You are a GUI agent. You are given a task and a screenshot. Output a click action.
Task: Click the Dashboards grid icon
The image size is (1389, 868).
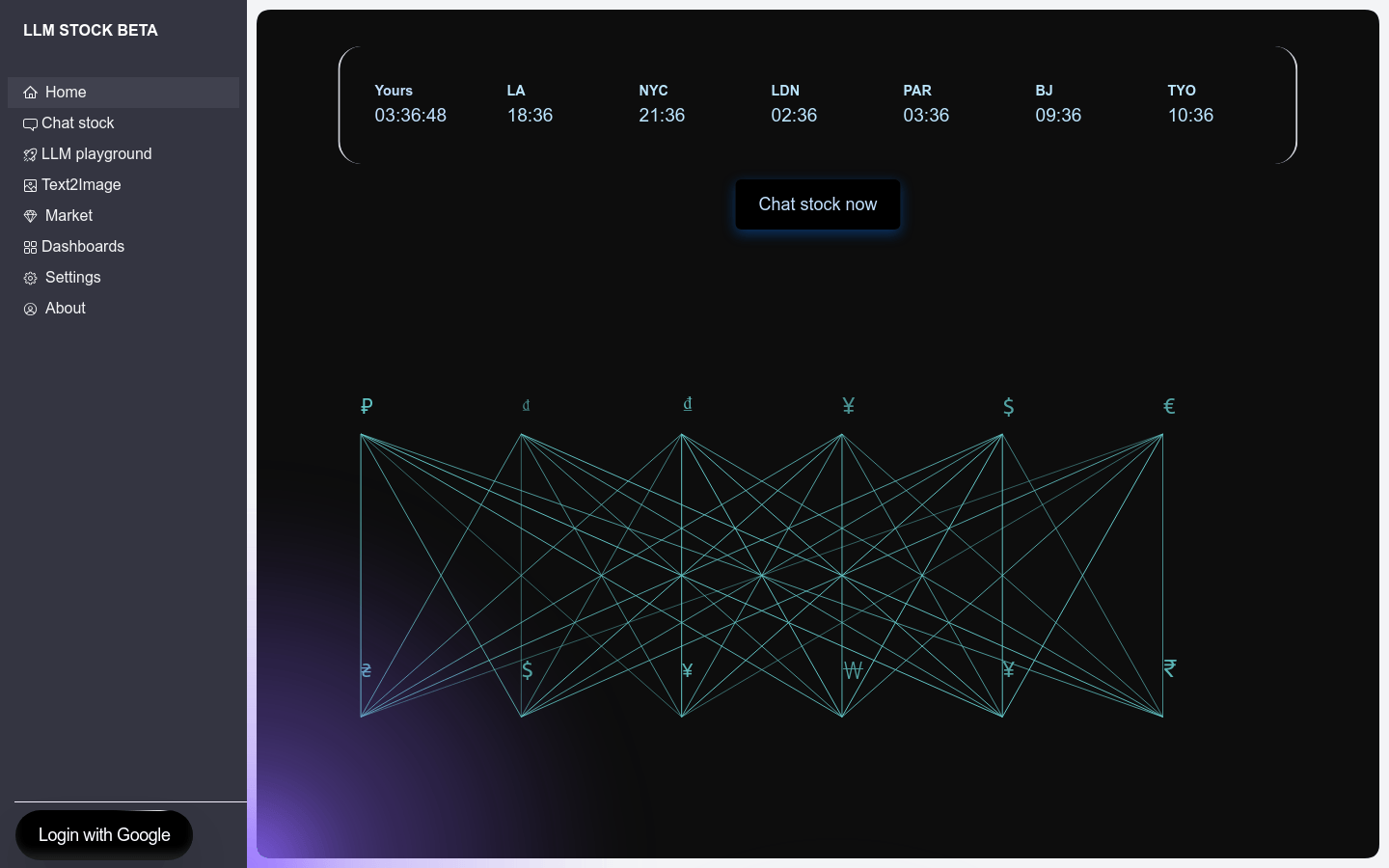coord(30,247)
